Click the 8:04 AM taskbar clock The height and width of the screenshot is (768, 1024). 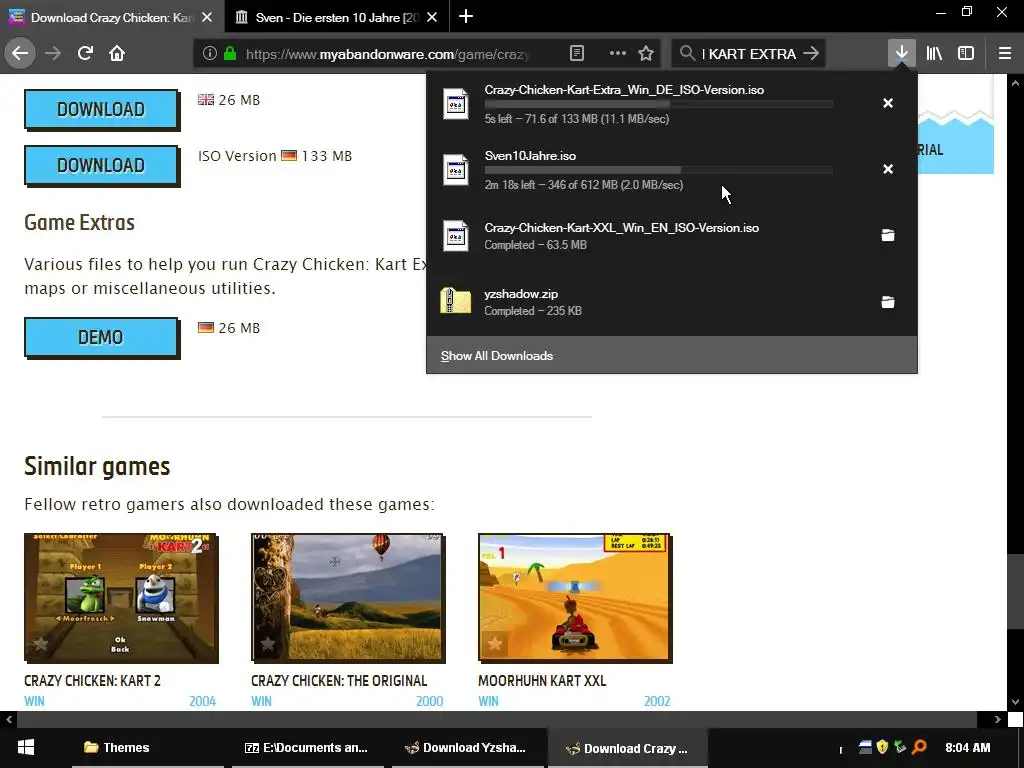point(967,748)
